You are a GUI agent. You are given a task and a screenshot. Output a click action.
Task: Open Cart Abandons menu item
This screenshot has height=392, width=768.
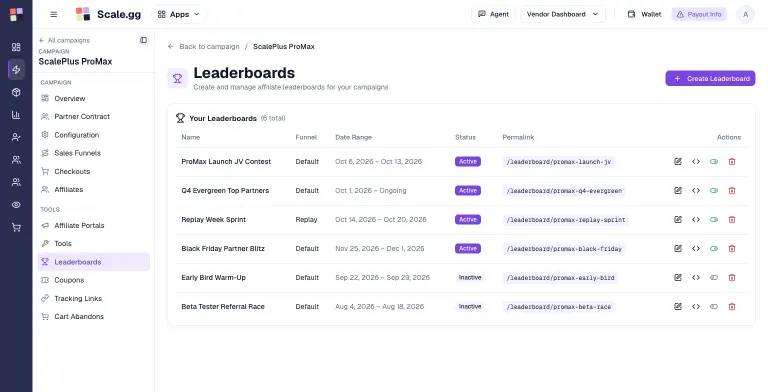(93, 317)
